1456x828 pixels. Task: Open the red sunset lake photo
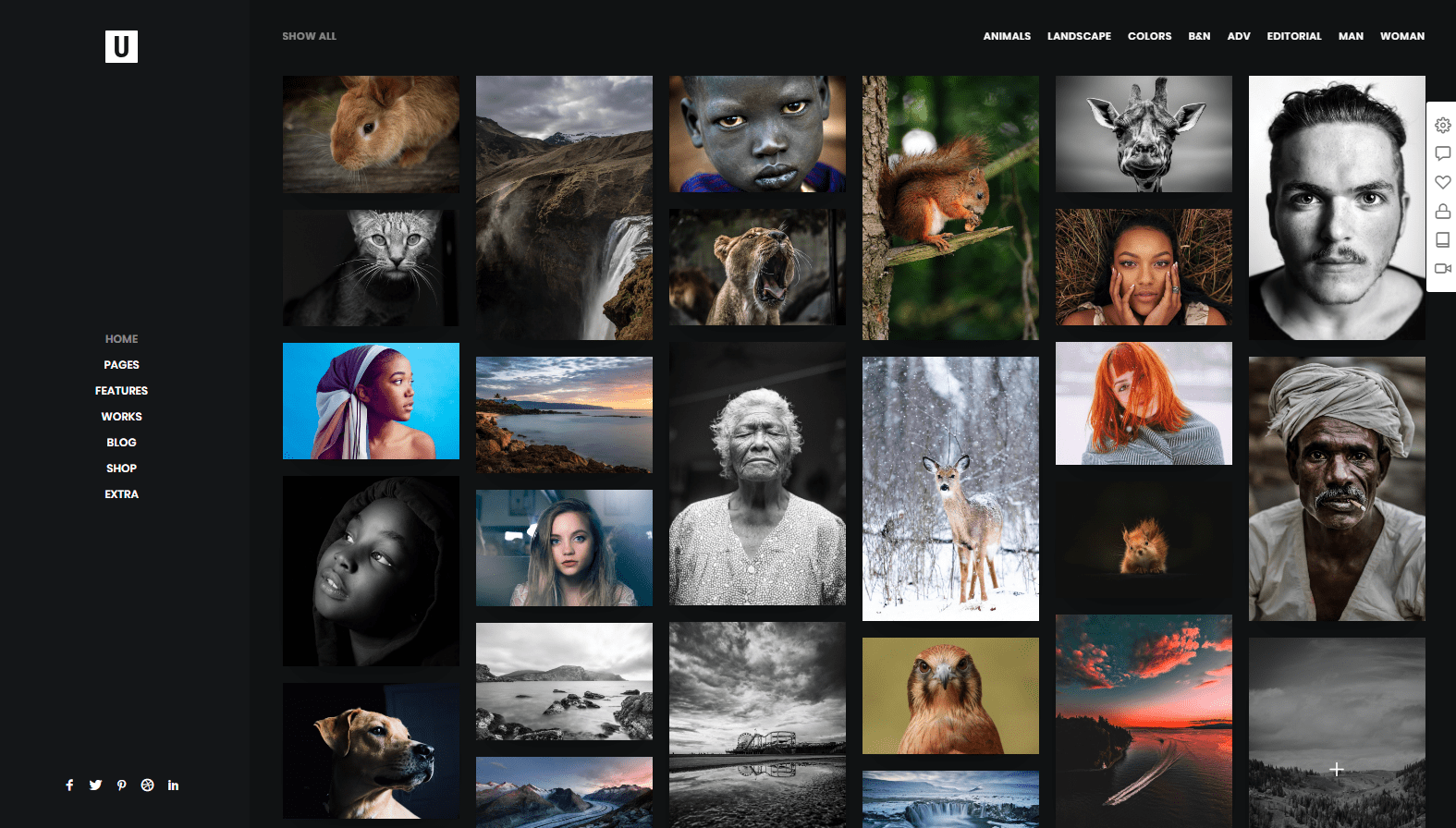tap(1144, 721)
